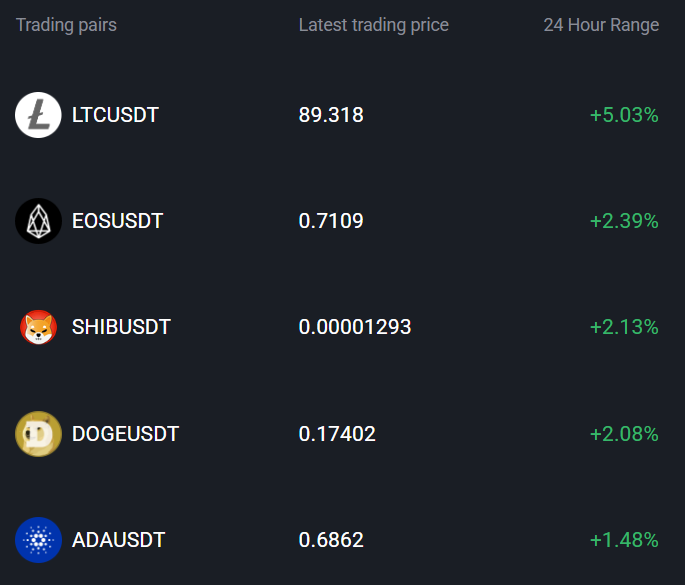Open the DOGEUSDT trading pair

coord(125,434)
